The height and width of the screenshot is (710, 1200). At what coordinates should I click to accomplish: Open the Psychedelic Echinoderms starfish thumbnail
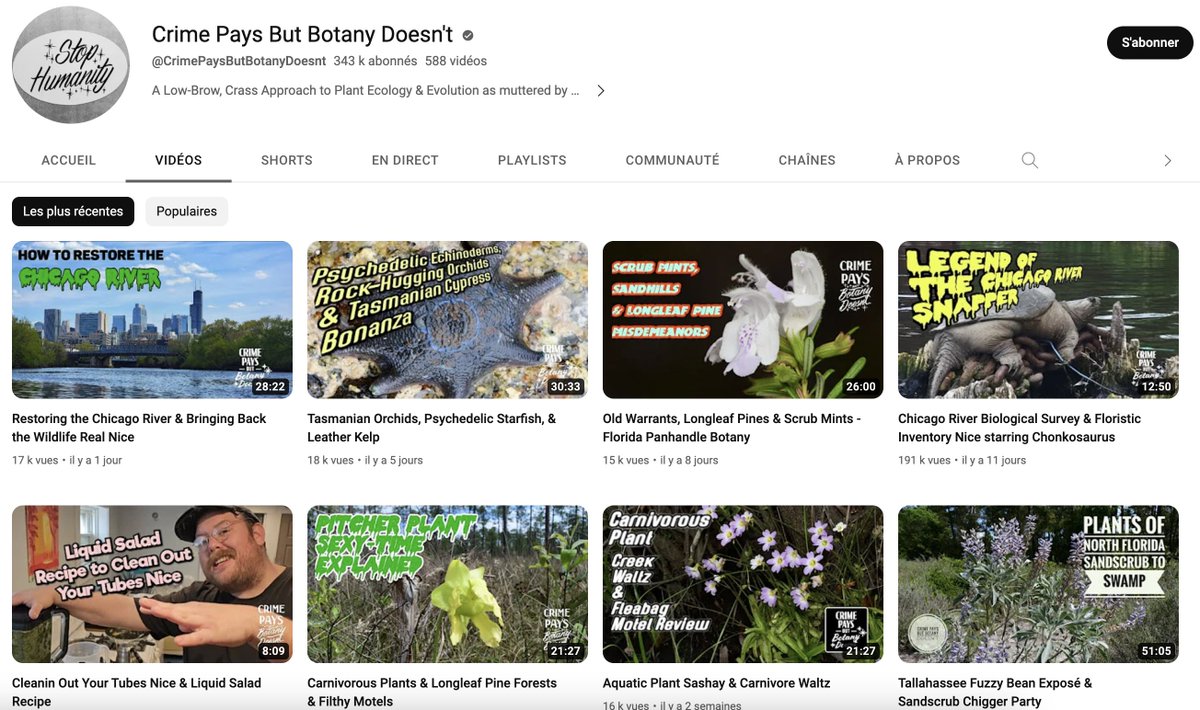click(448, 320)
